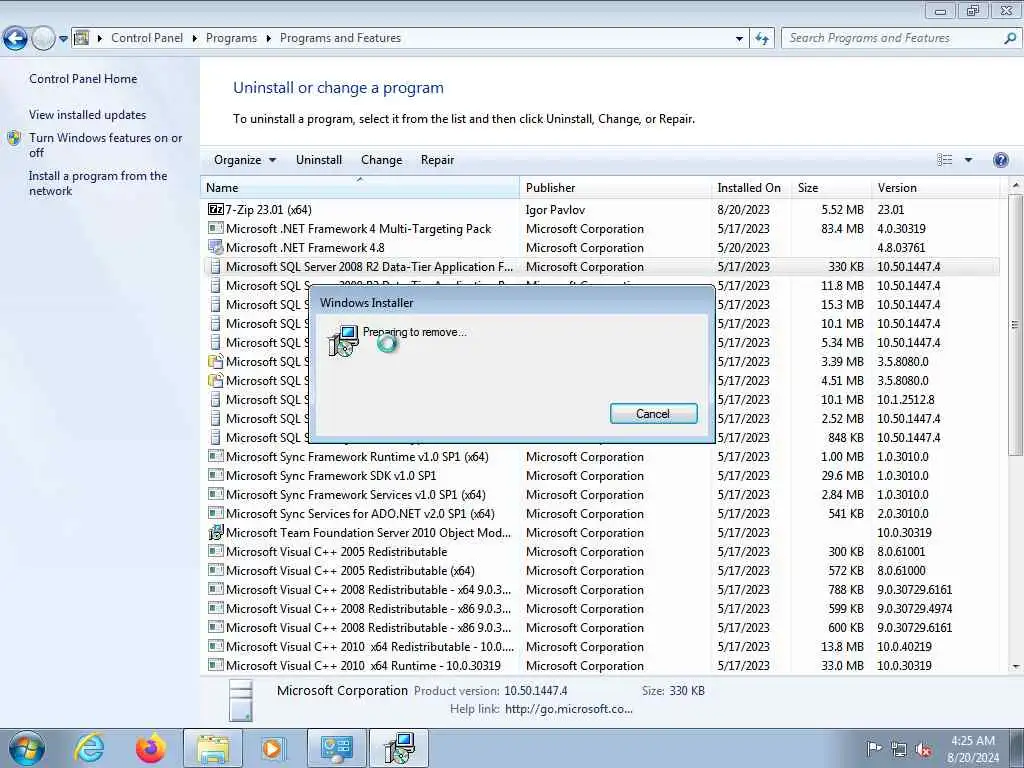1024x768 pixels.
Task: Open Windows Media Player from taskbar
Action: click(x=274, y=748)
